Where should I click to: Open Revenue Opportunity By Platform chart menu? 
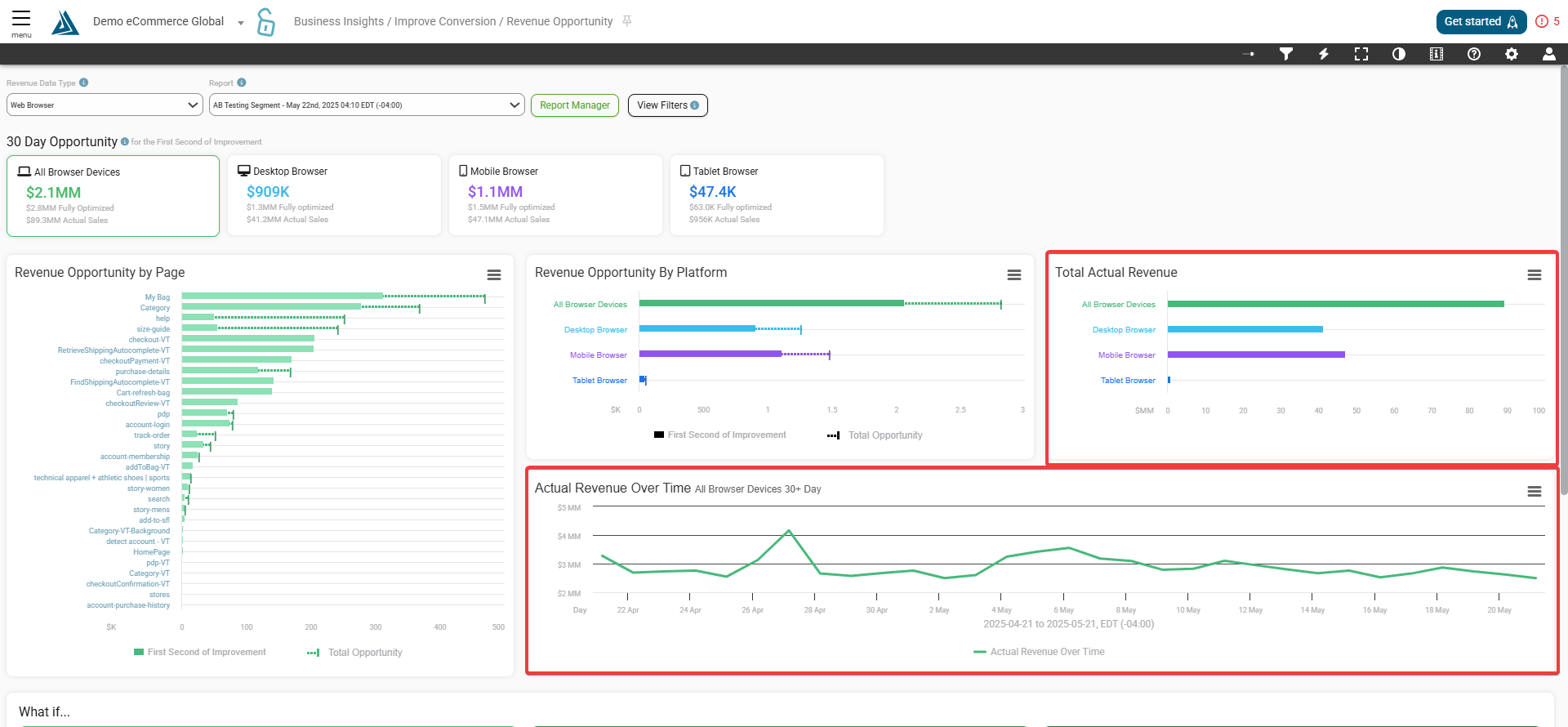[x=1014, y=275]
